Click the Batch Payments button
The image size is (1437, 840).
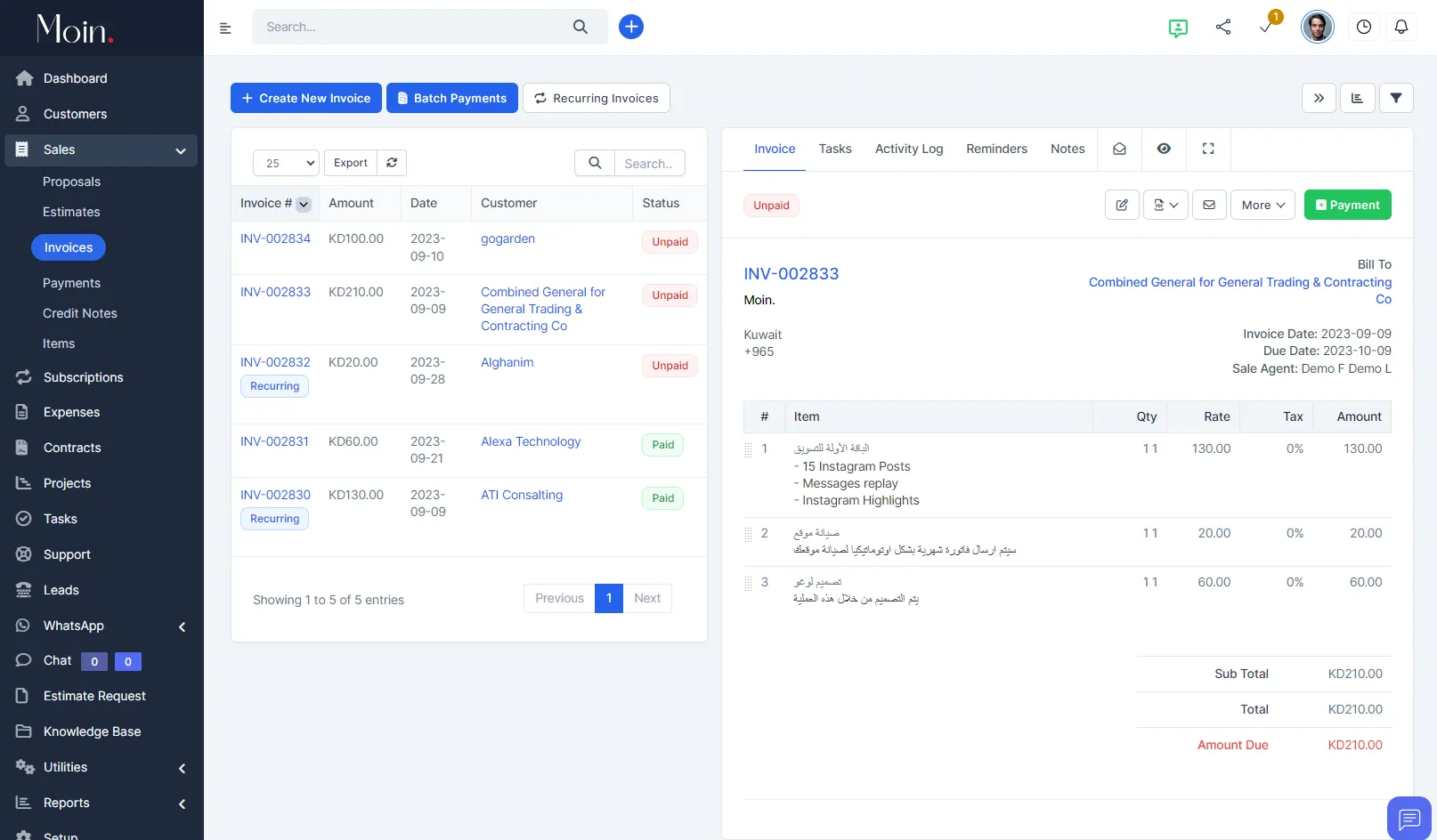point(452,98)
